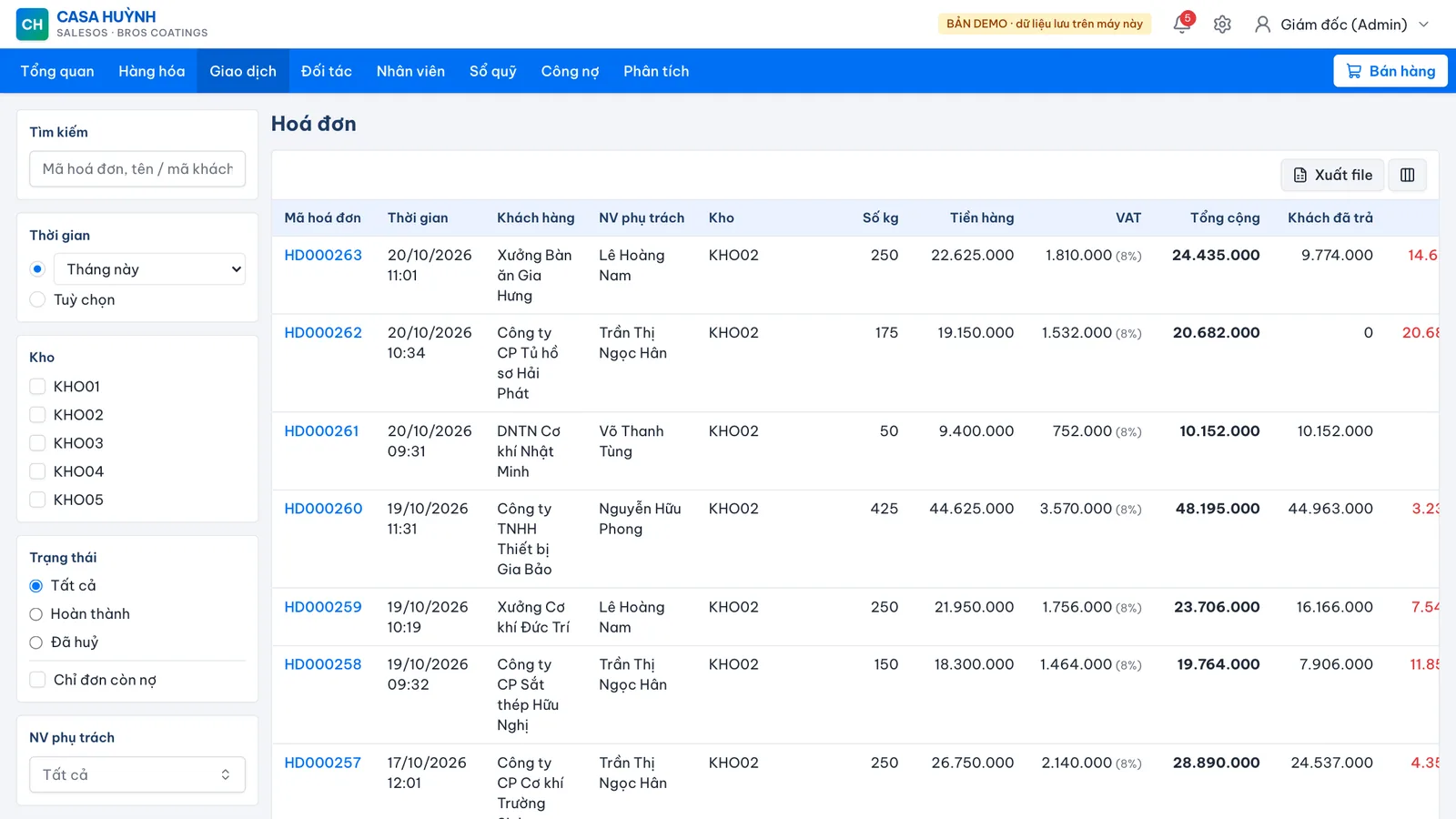Open invoice HD000257
Image resolution: width=1456 pixels, height=819 pixels.
(x=322, y=763)
